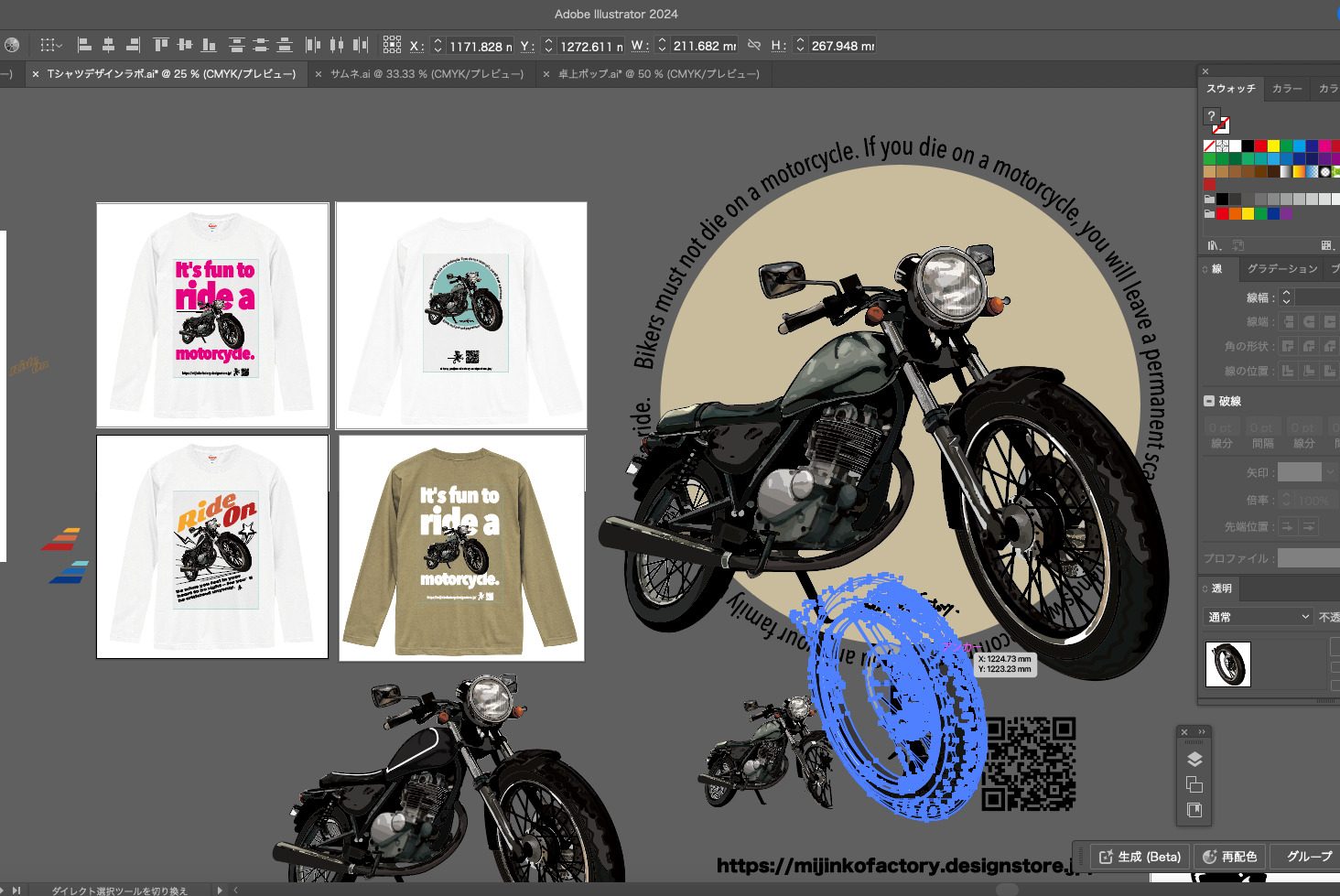Click horizontal align right icon
This screenshot has width=1340, height=896.
(x=133, y=45)
